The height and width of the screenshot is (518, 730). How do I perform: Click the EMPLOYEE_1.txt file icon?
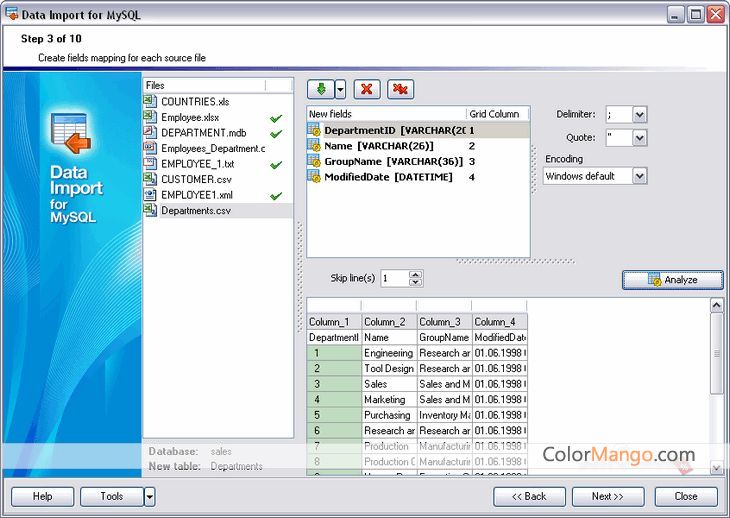[150, 163]
